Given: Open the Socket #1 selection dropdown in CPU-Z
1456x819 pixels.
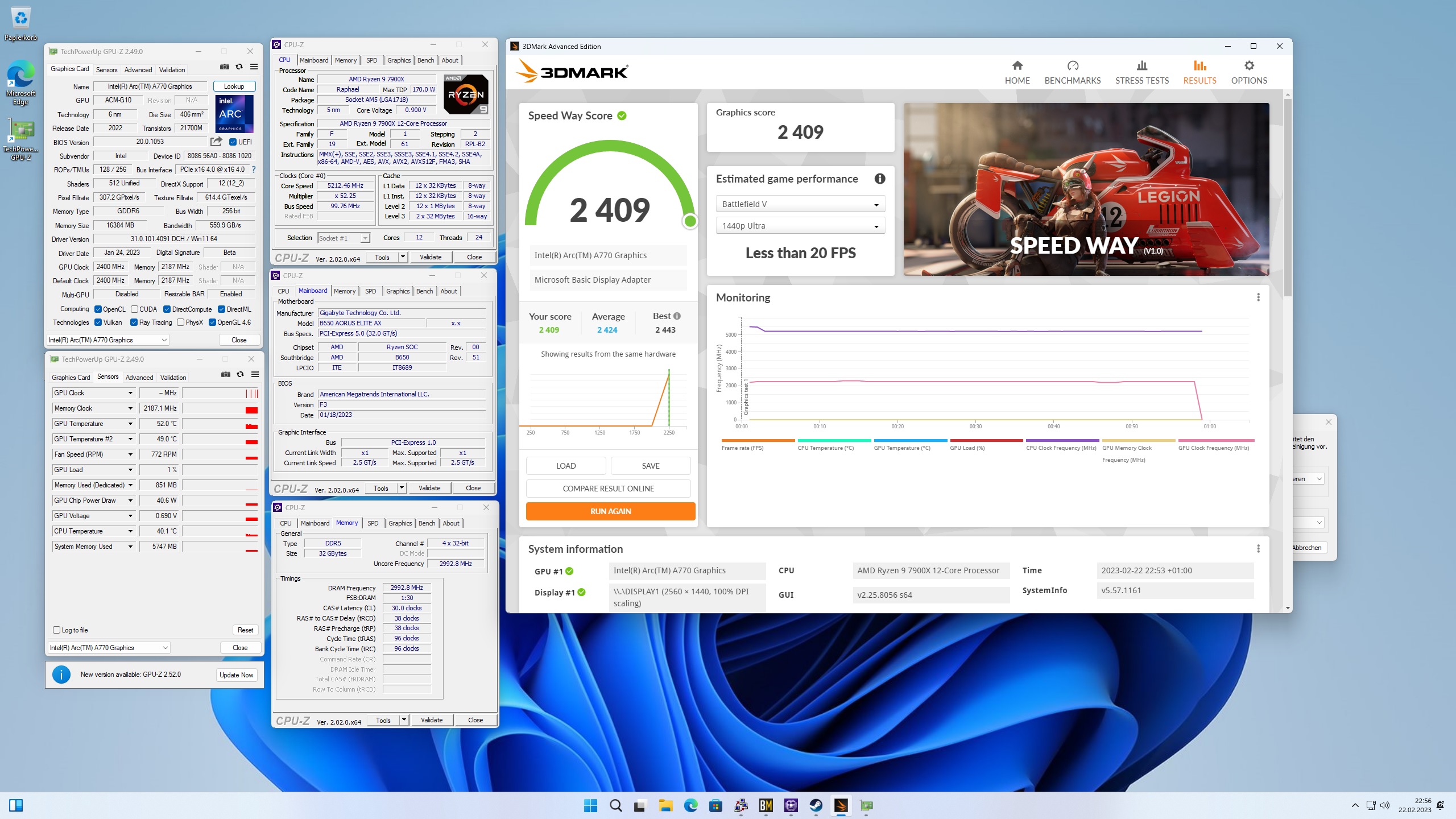Looking at the screenshot, I should (344, 238).
